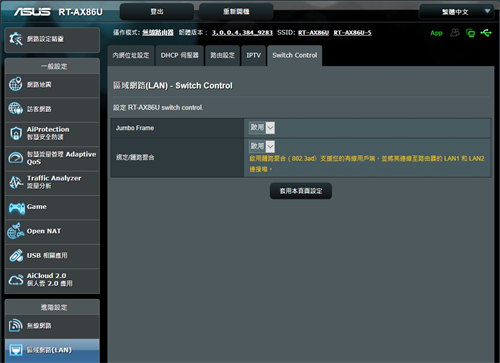This screenshot has width=500, height=363.
Task: Open the link aggregation dropdown
Action: pos(262,146)
